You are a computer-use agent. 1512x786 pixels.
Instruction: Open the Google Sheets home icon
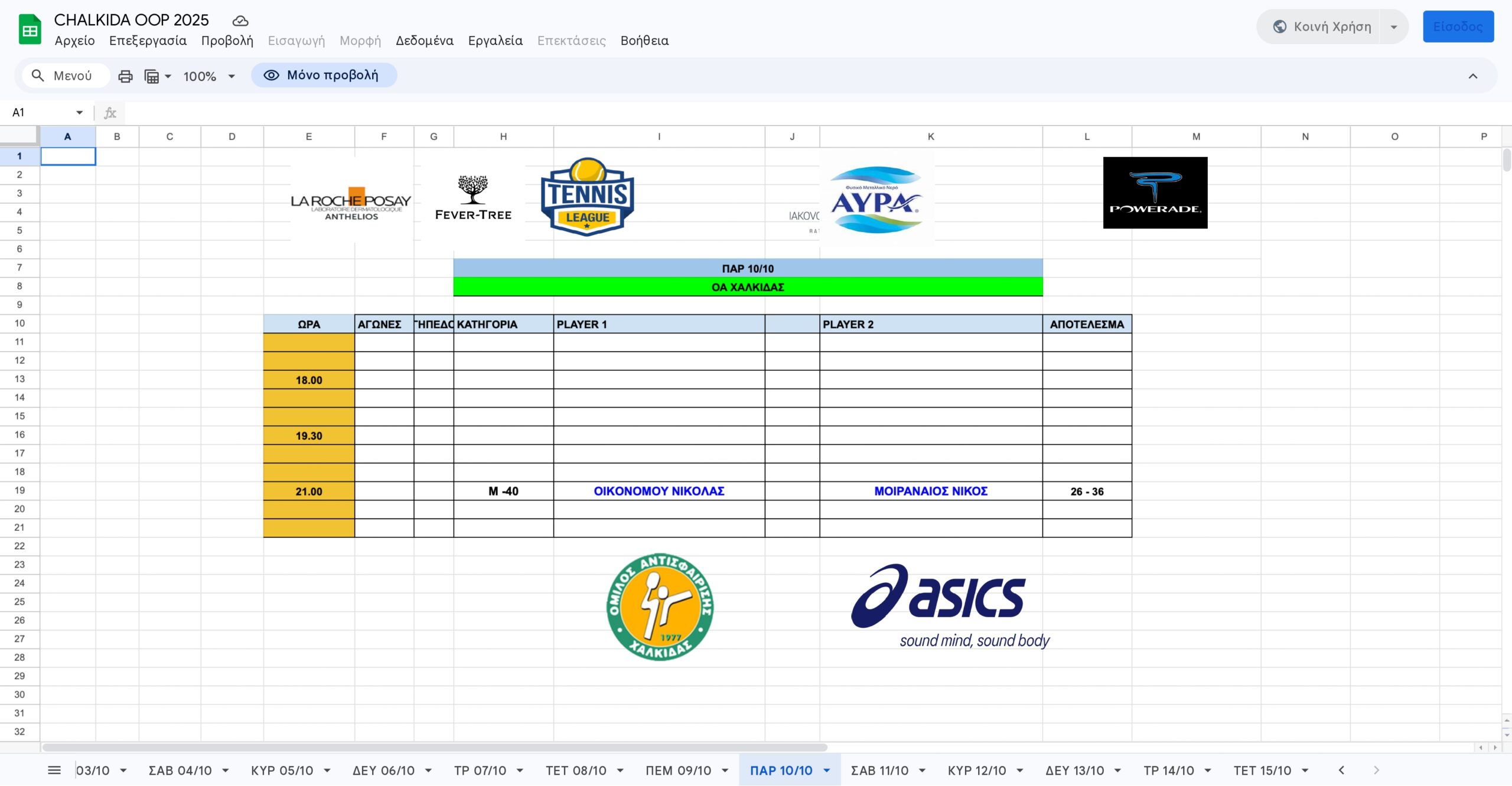[x=30, y=30]
